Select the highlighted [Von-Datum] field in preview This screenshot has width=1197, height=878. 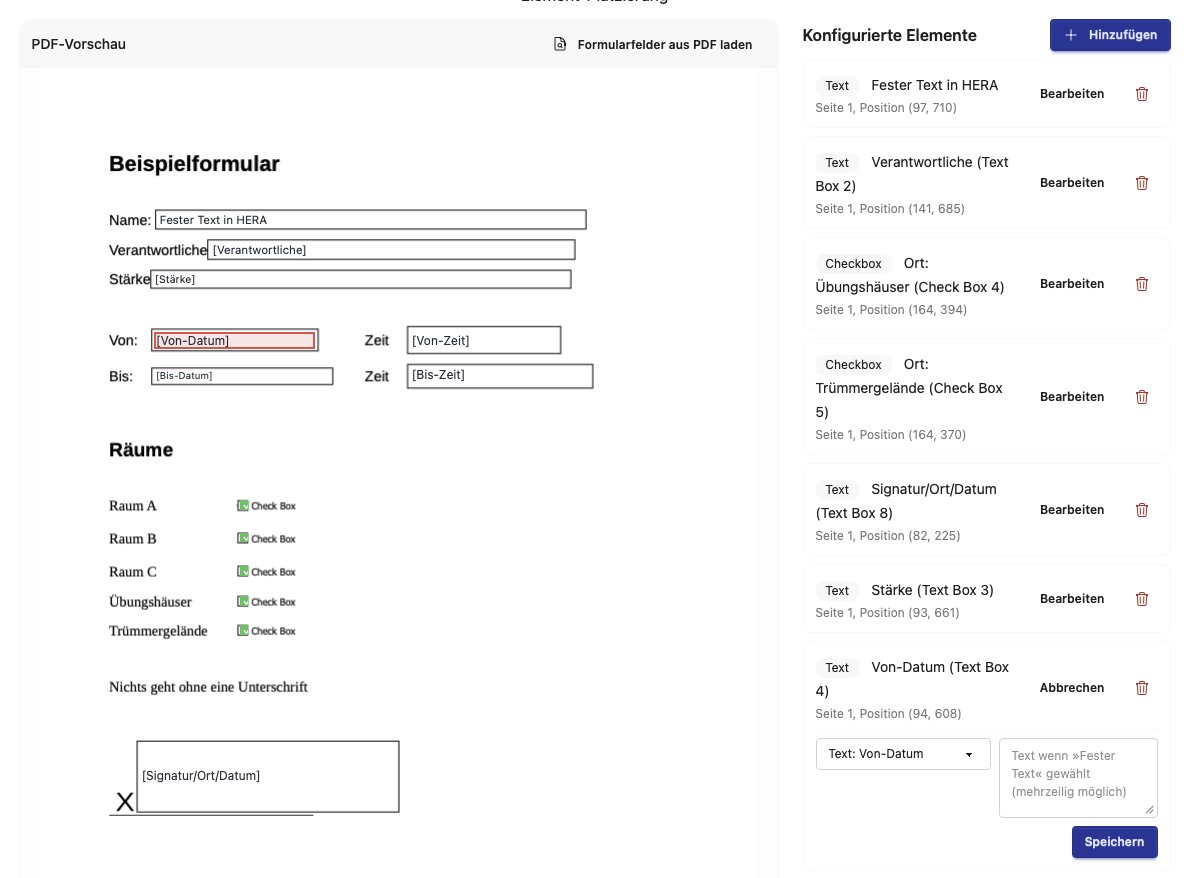[x=235, y=341]
